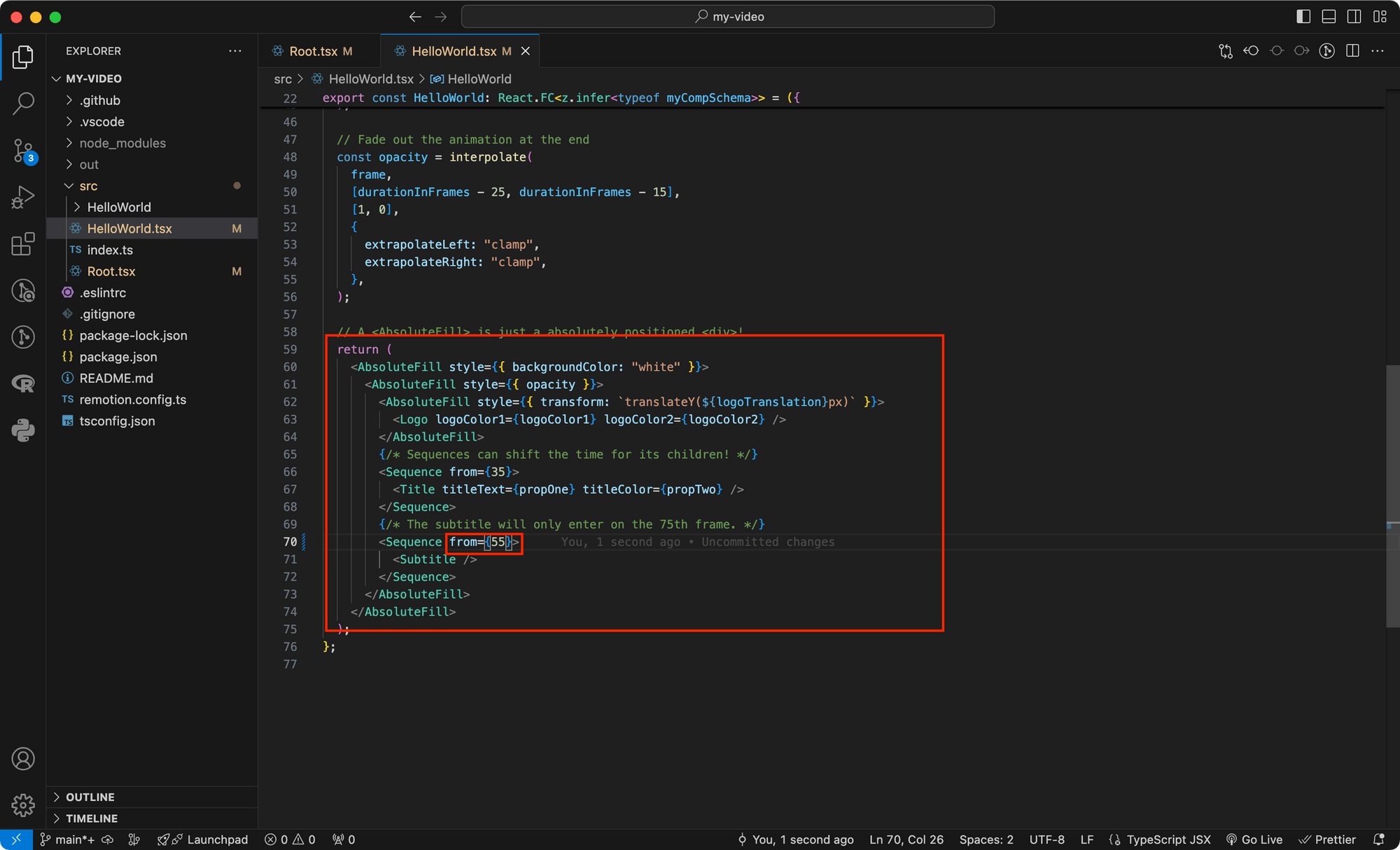Open the Manage gear icon
Image resolution: width=1400 pixels, height=850 pixels.
[23, 805]
